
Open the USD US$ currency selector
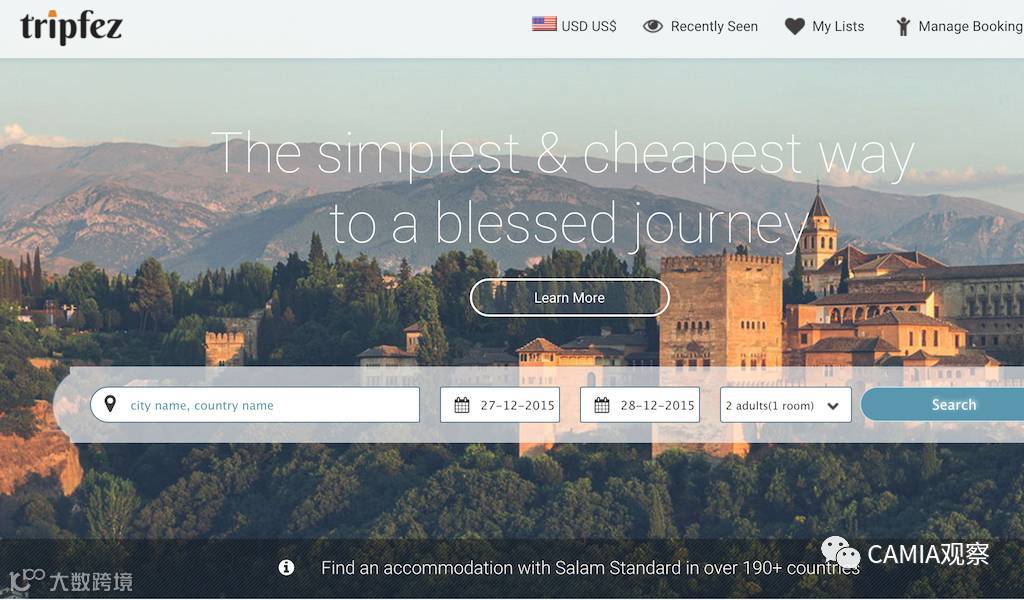574,25
